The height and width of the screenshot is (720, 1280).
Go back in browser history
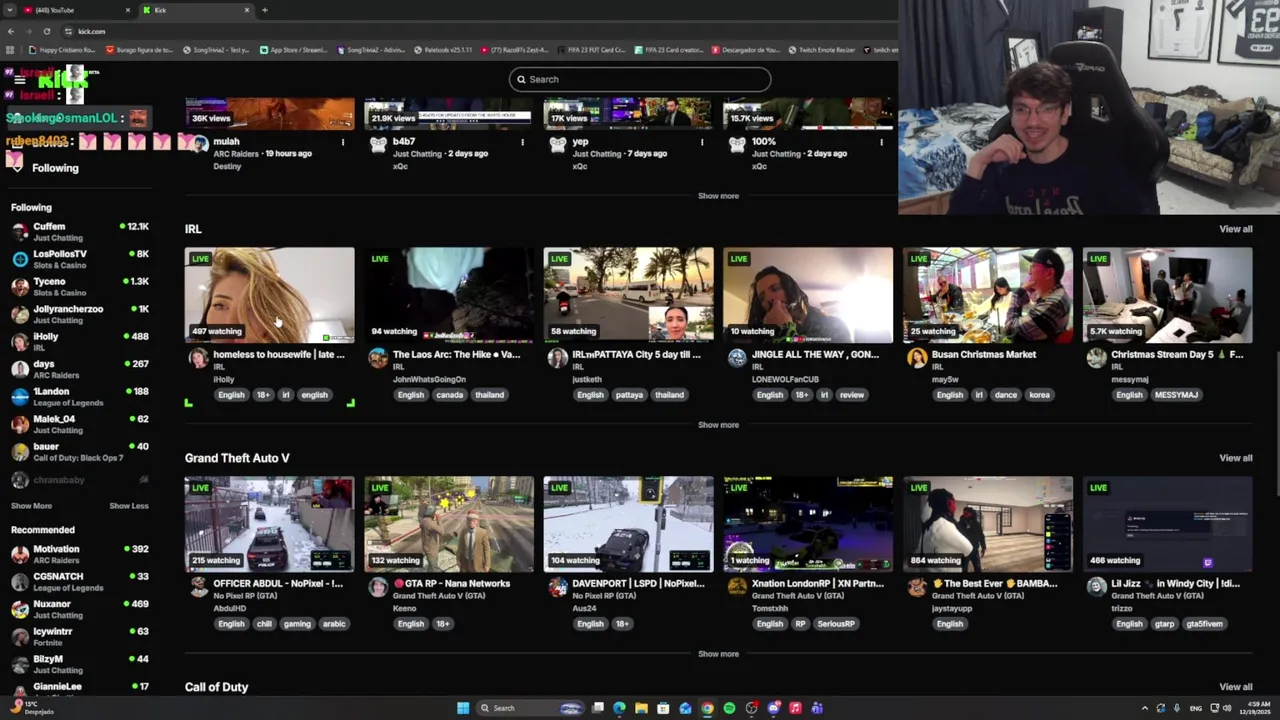click(x=10, y=31)
